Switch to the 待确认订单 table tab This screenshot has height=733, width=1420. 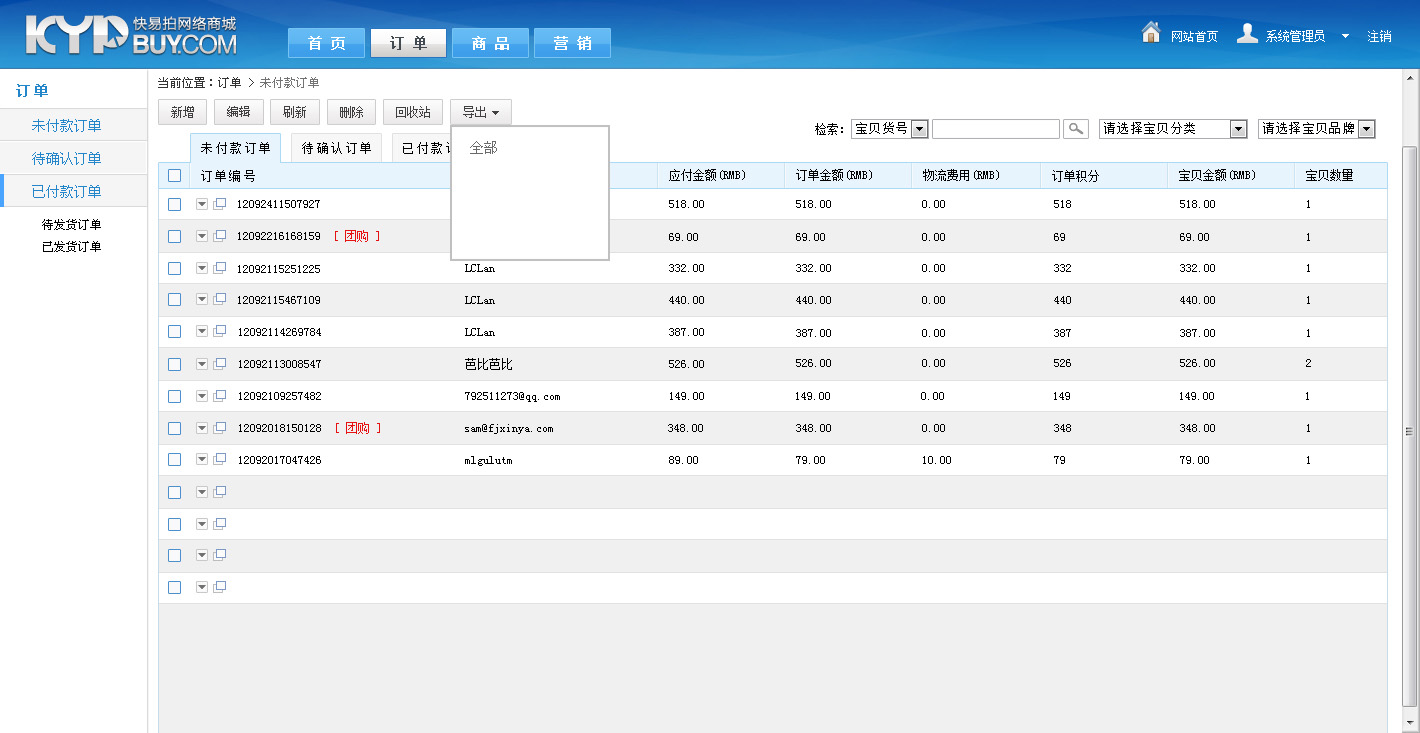pos(337,148)
